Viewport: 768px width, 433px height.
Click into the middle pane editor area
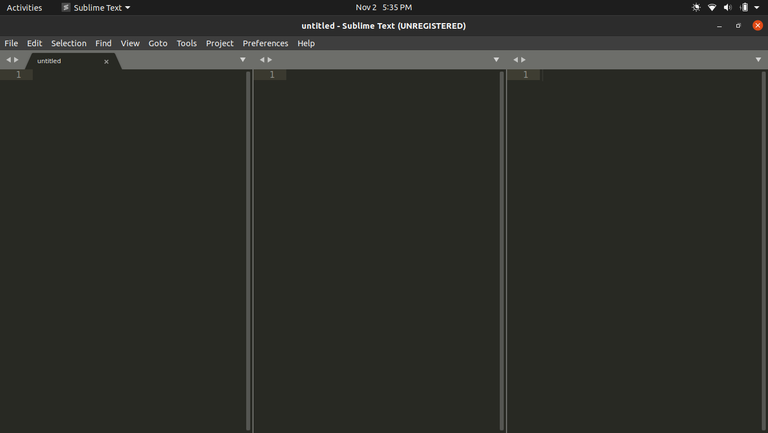tap(393, 251)
